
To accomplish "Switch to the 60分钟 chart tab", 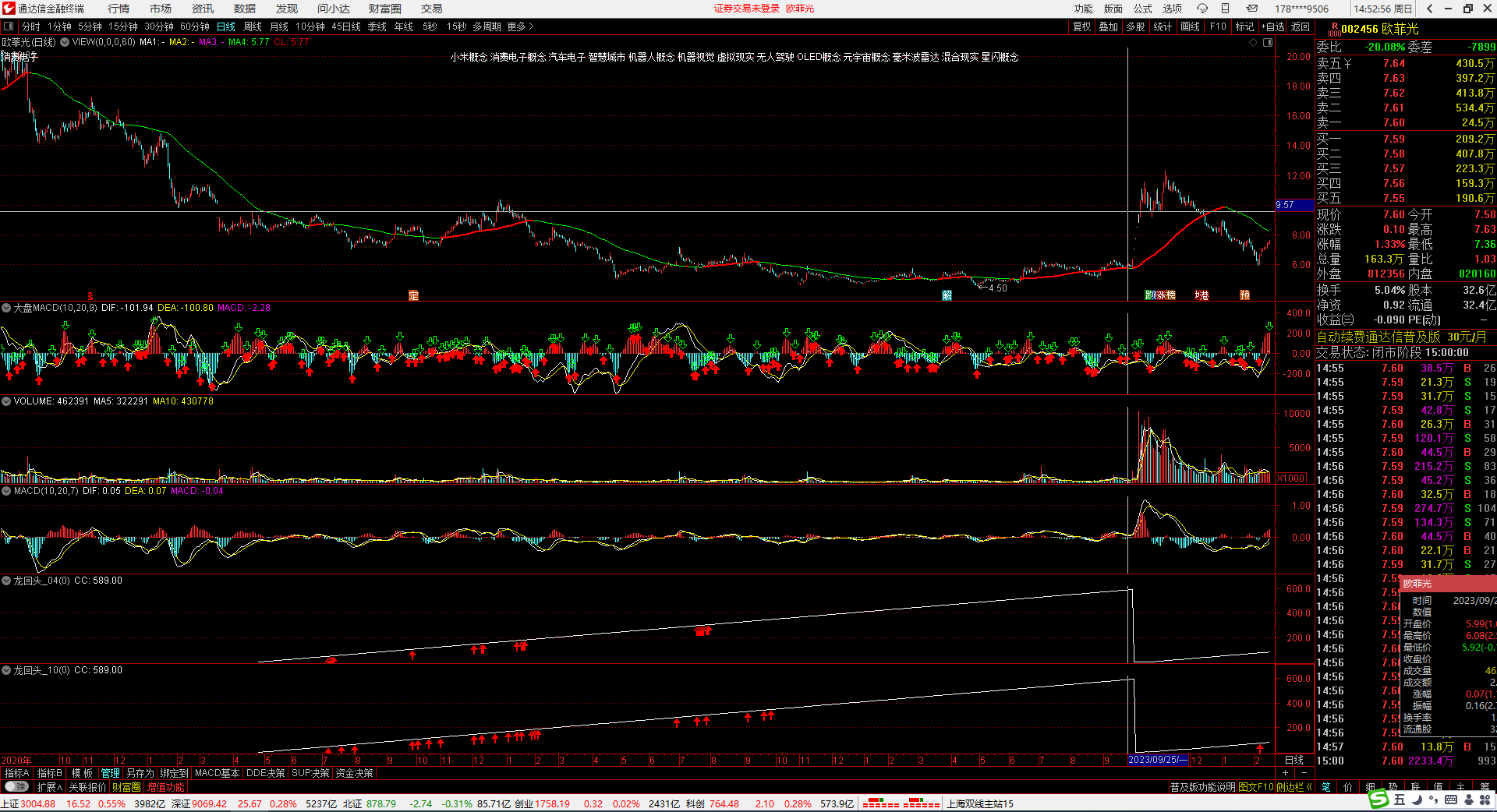I will (x=194, y=26).
